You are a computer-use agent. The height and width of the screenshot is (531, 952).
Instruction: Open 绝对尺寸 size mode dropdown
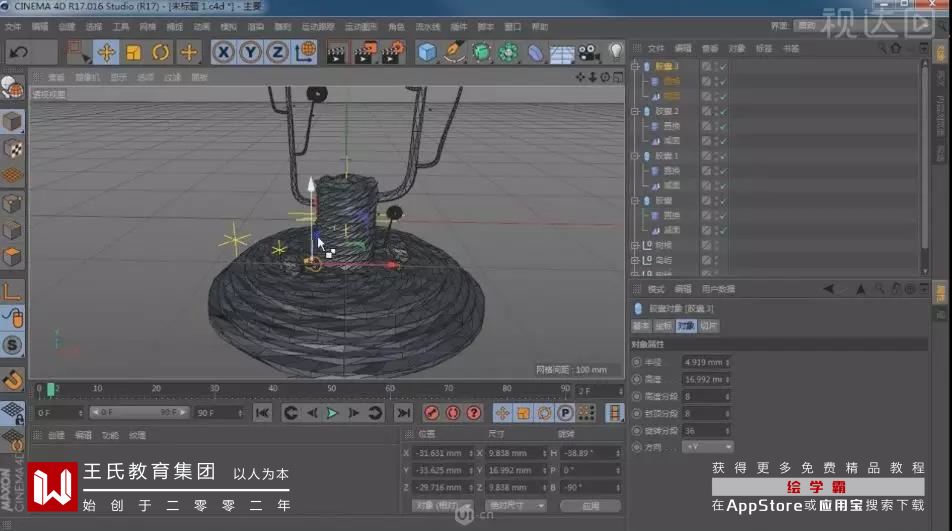pyautogui.click(x=515, y=506)
